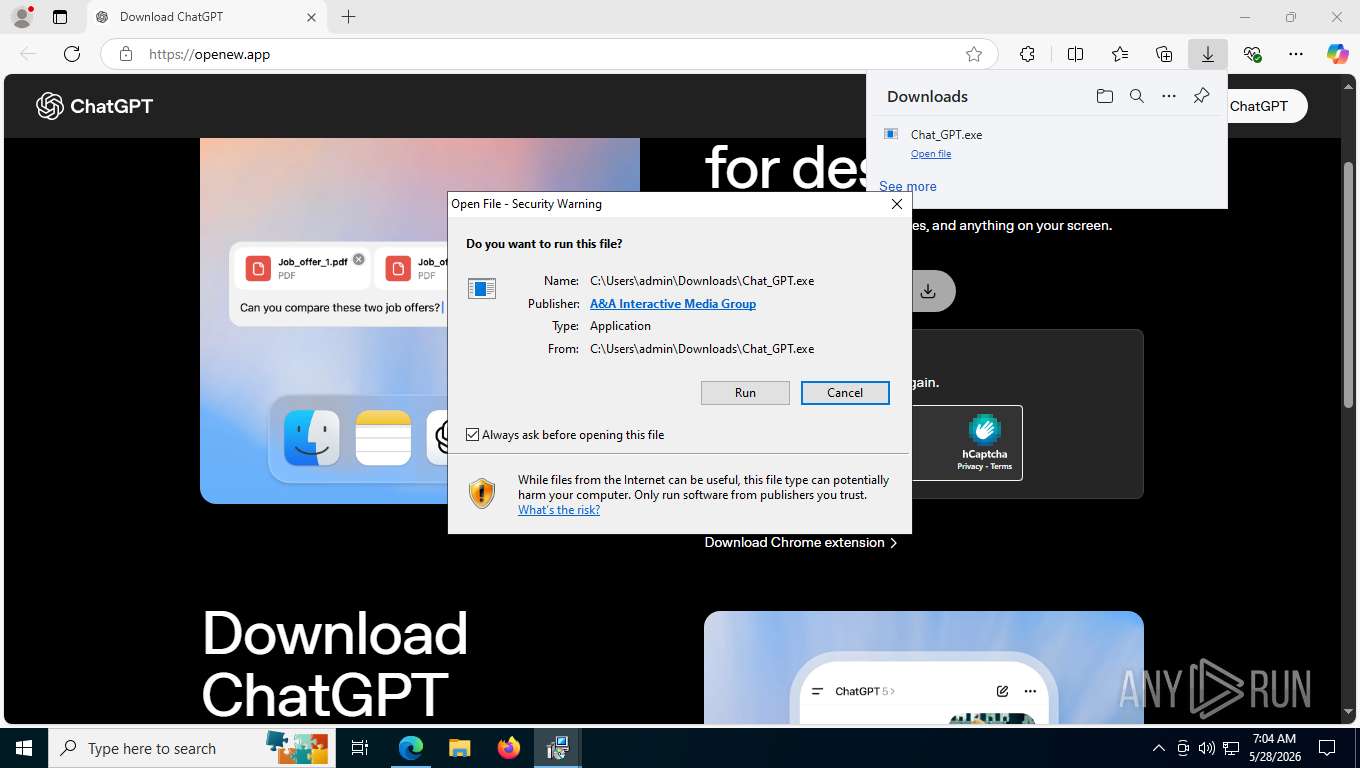Open Download Chrome extension link
Viewport: 1360px width, 768px height.
pos(801,543)
